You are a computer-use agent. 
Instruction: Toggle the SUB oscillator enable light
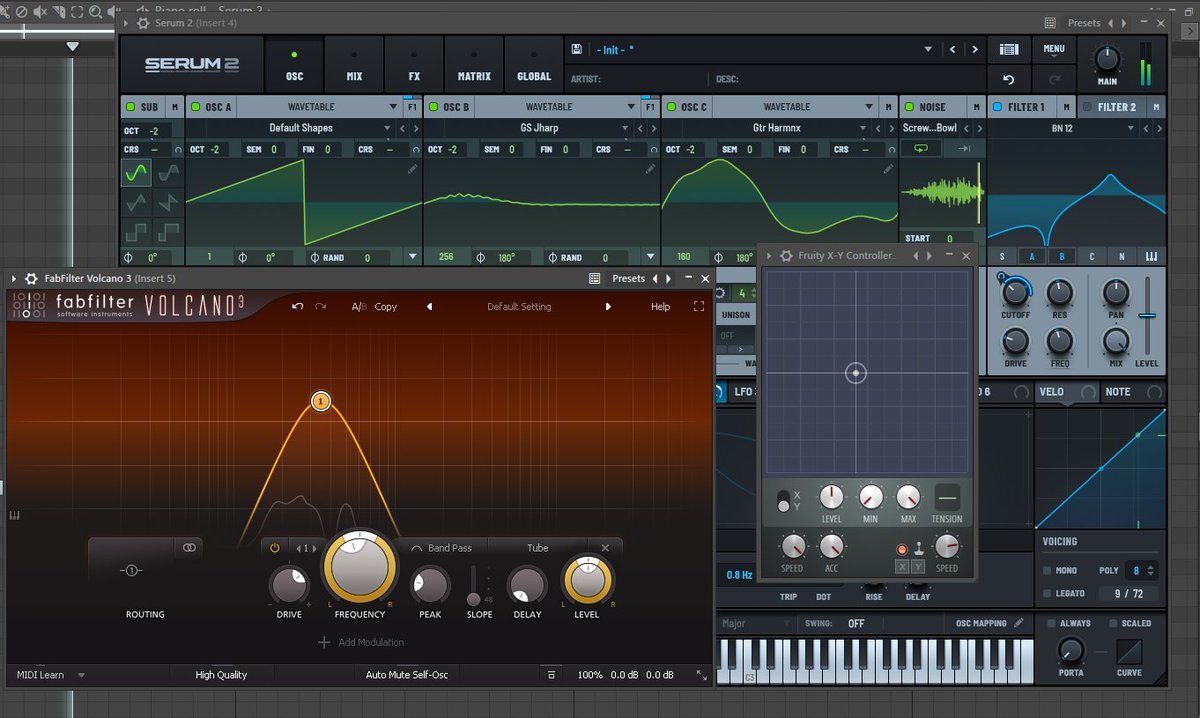pyautogui.click(x=130, y=107)
